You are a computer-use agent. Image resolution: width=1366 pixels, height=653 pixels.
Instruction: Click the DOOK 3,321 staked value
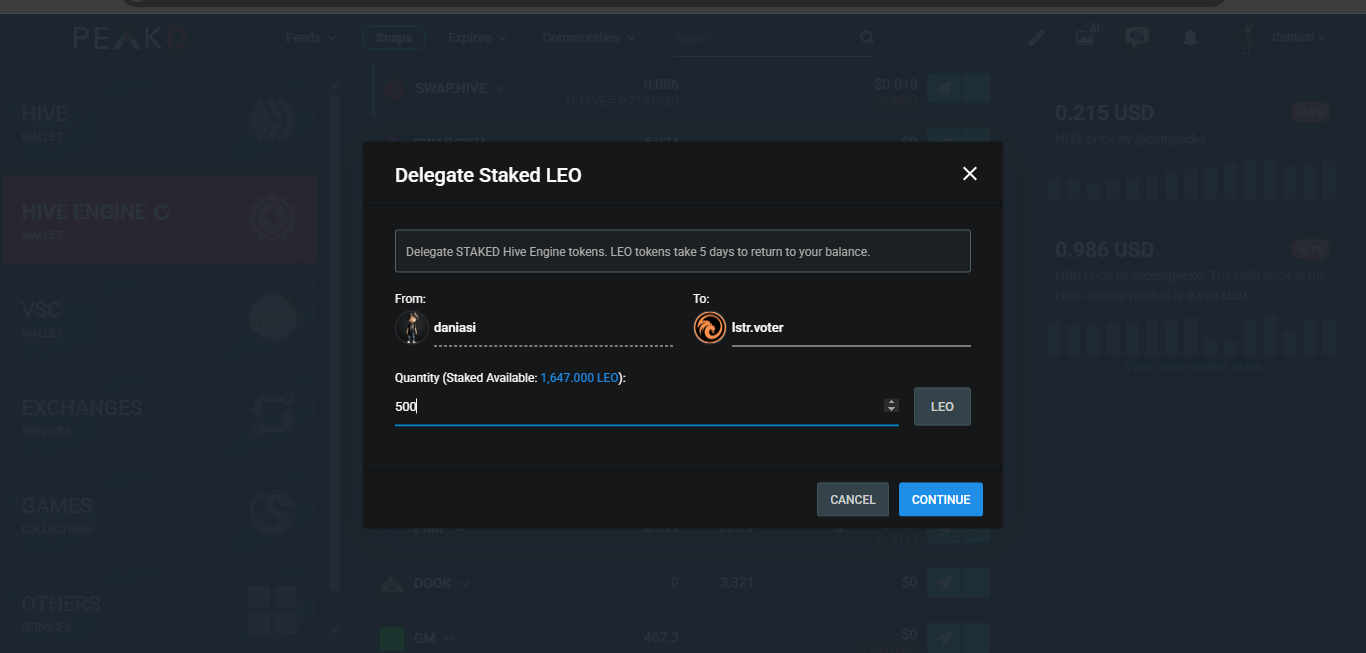(735, 583)
